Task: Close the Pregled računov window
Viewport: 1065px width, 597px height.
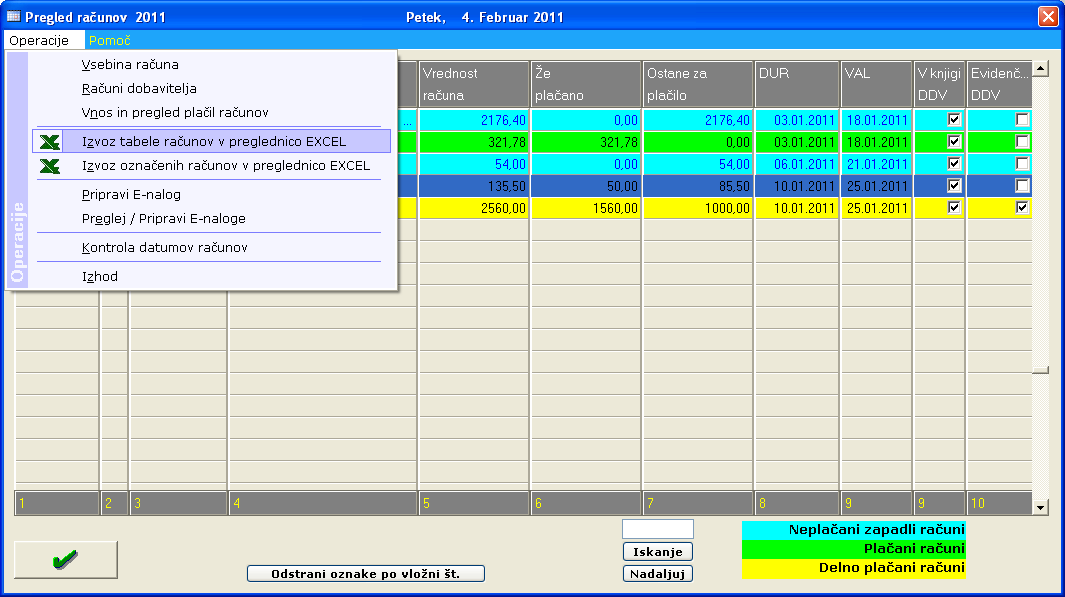Action: [1047, 17]
